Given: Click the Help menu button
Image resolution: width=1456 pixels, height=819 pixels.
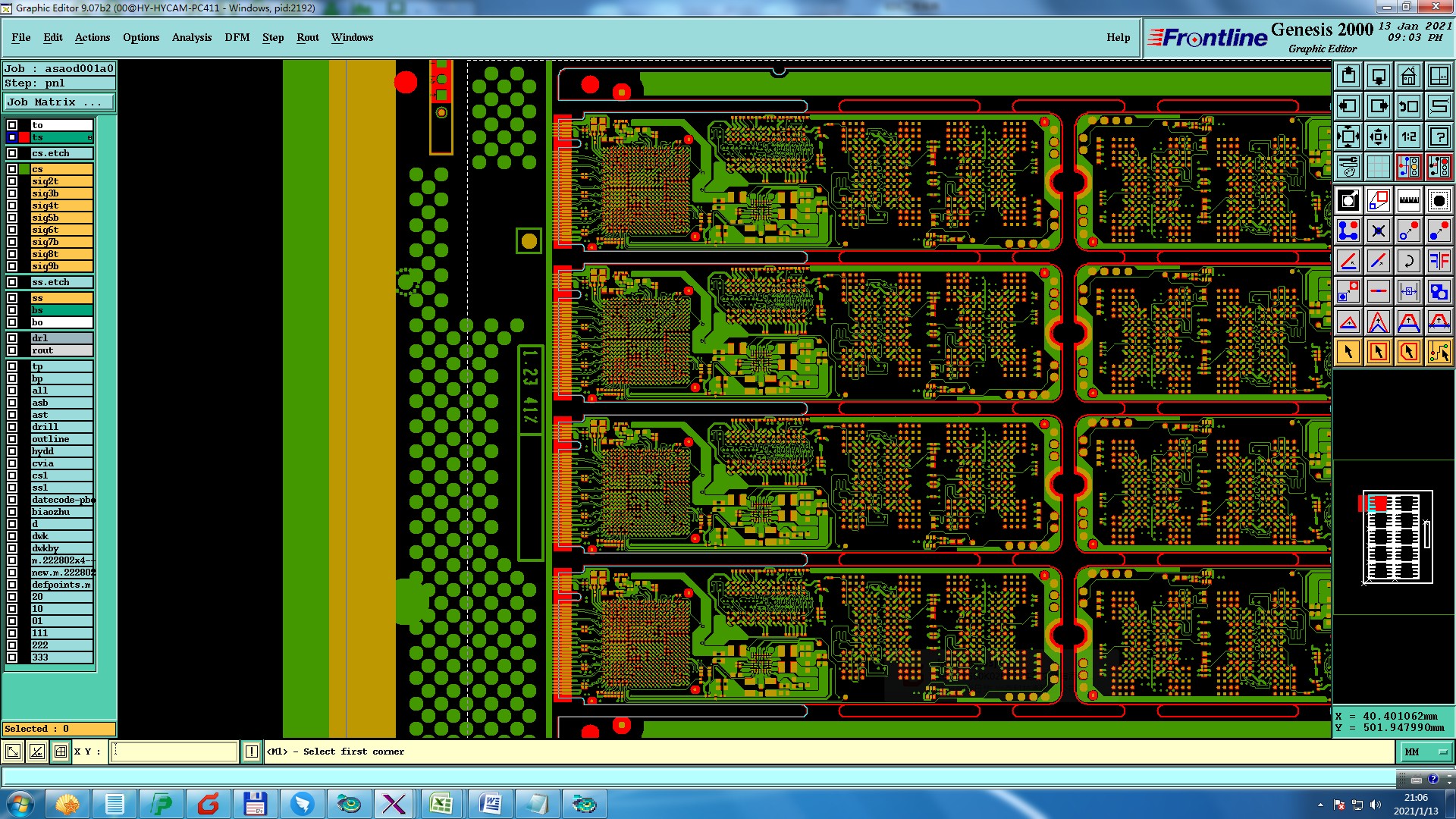Looking at the screenshot, I should [x=1118, y=37].
